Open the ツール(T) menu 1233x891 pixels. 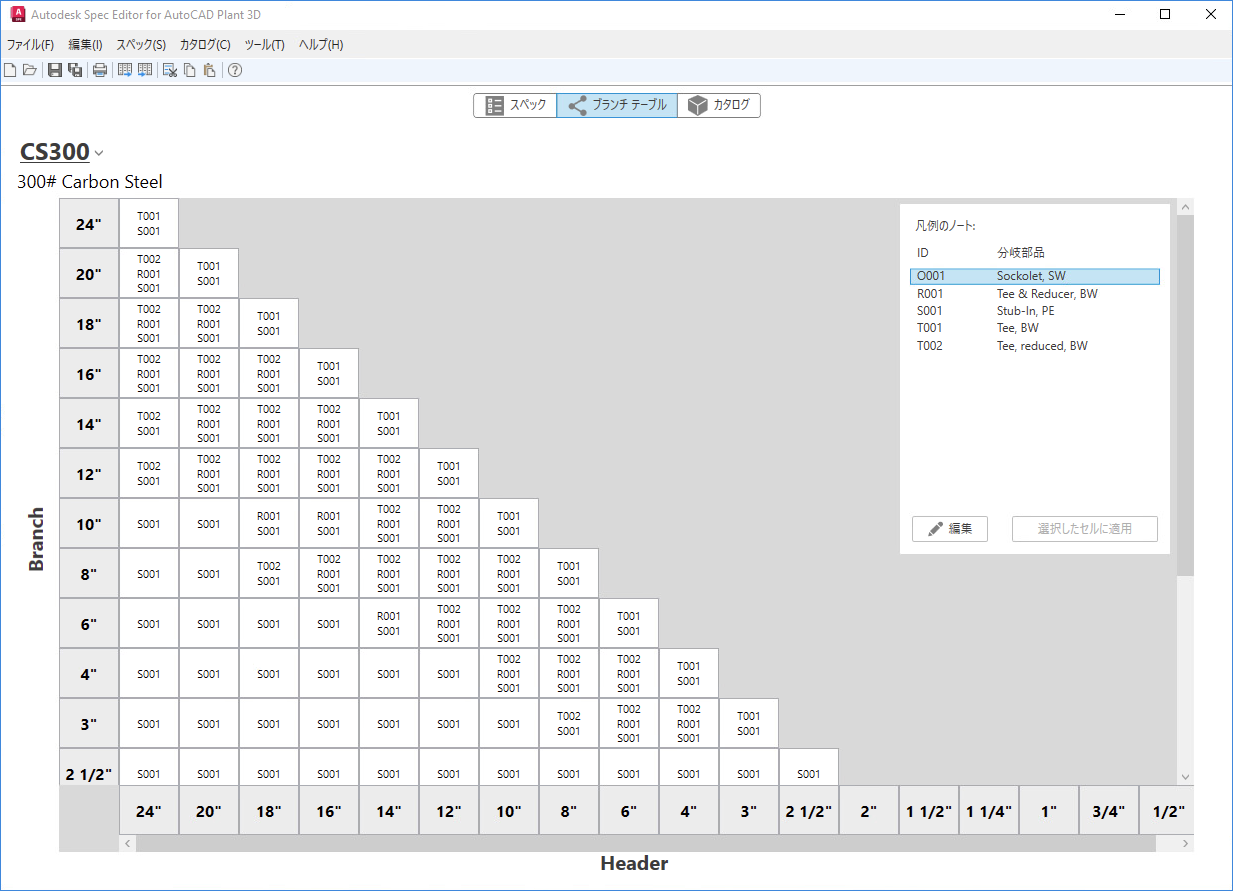(264, 45)
